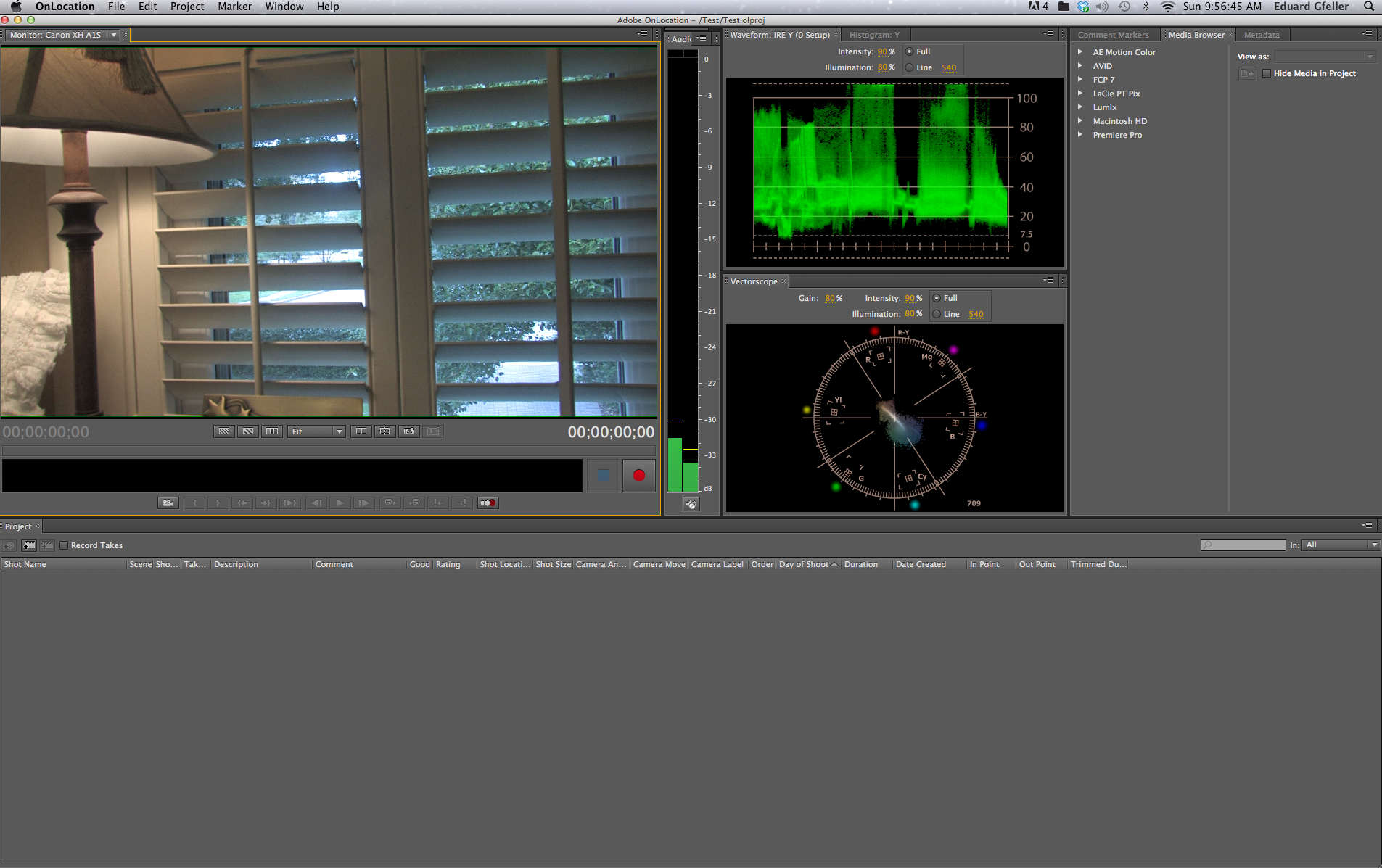
Task: Open the Marker menu
Action: pos(234,7)
